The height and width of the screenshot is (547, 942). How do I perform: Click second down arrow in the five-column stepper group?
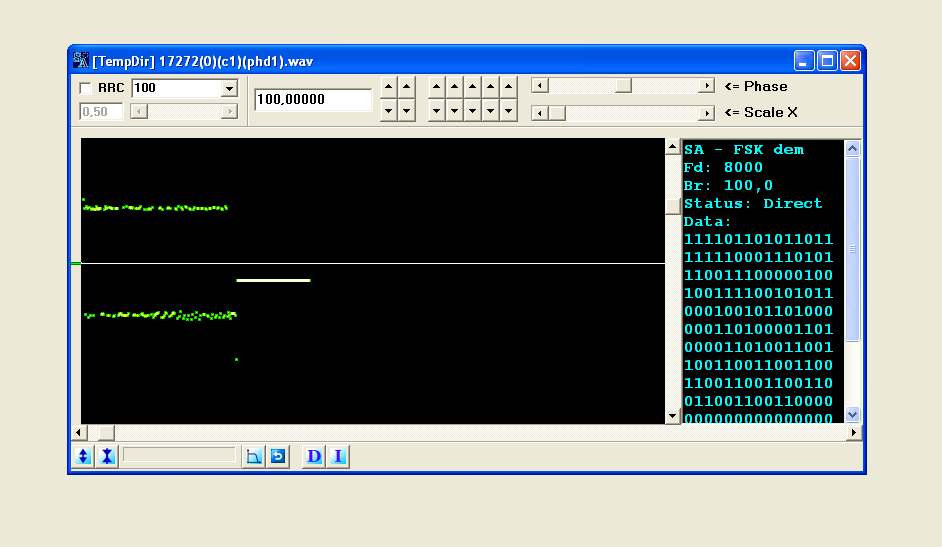click(x=455, y=111)
